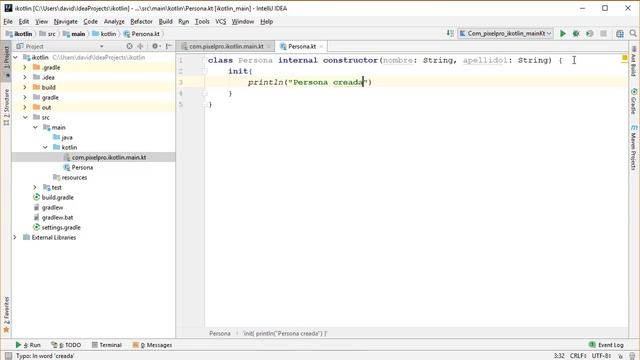Collapse the kotlin folder

[45, 147]
